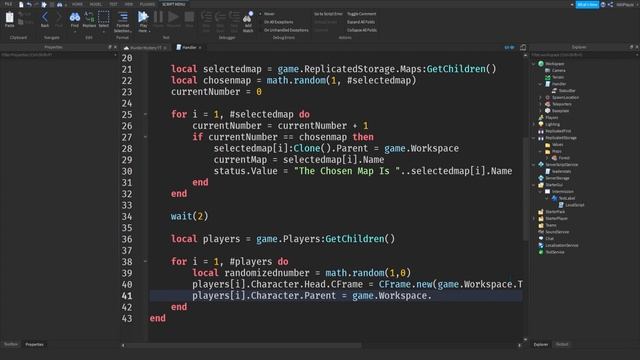Collapse the ReplicatedStorage node
640x360 pixels.
click(534, 138)
